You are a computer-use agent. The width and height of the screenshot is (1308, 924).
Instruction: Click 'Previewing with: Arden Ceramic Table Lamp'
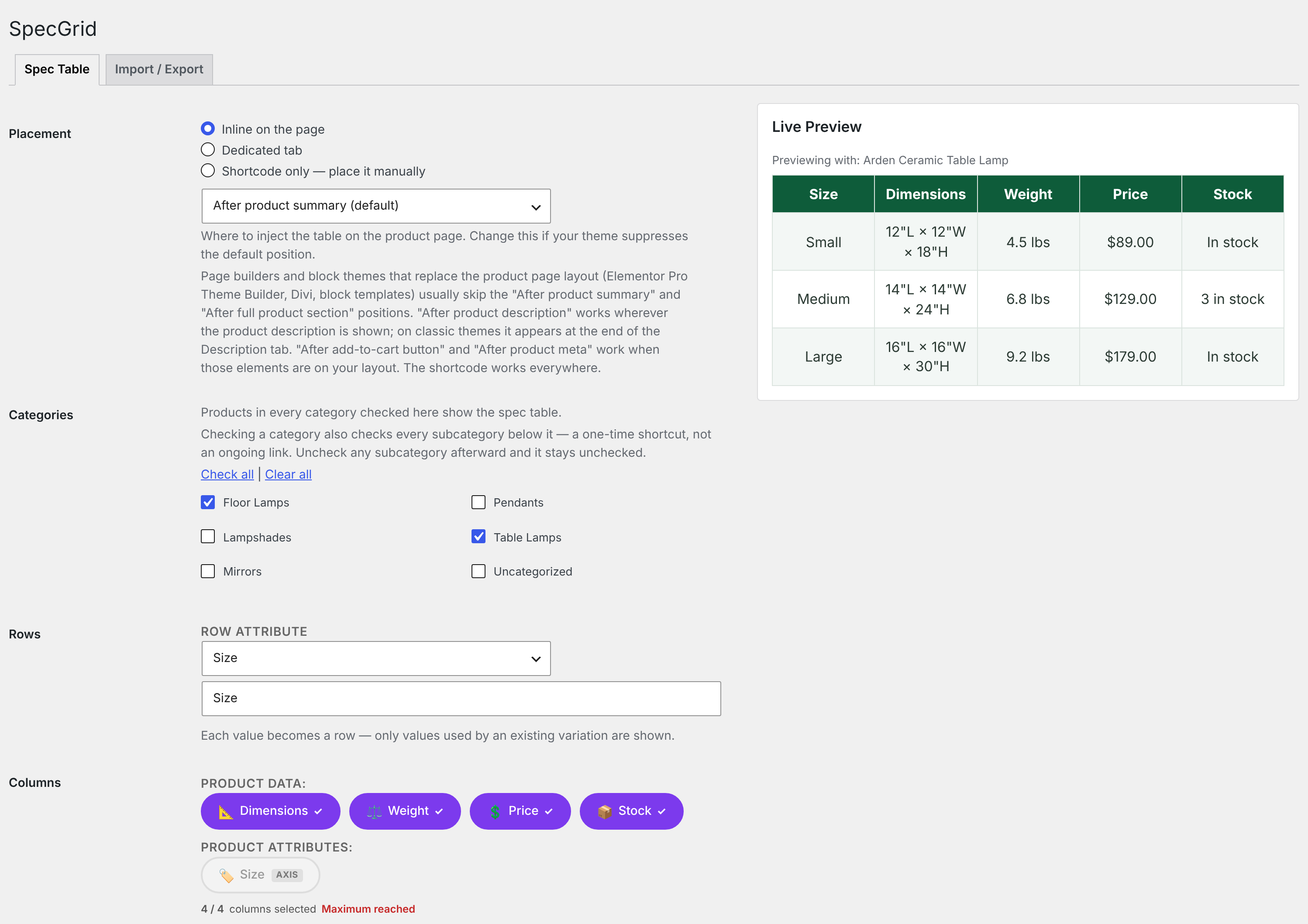click(890, 160)
